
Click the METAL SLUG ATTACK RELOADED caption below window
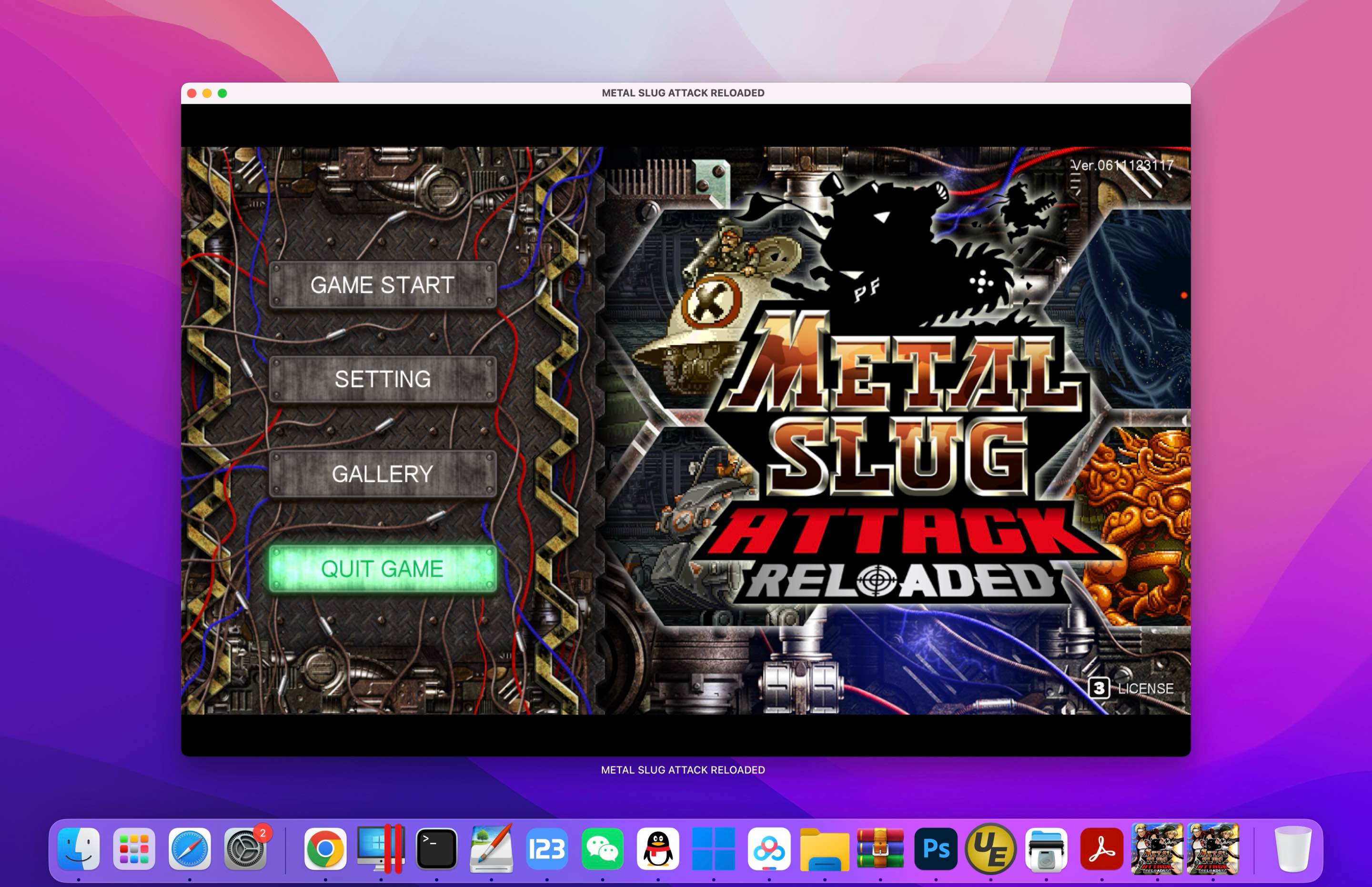[x=683, y=769]
